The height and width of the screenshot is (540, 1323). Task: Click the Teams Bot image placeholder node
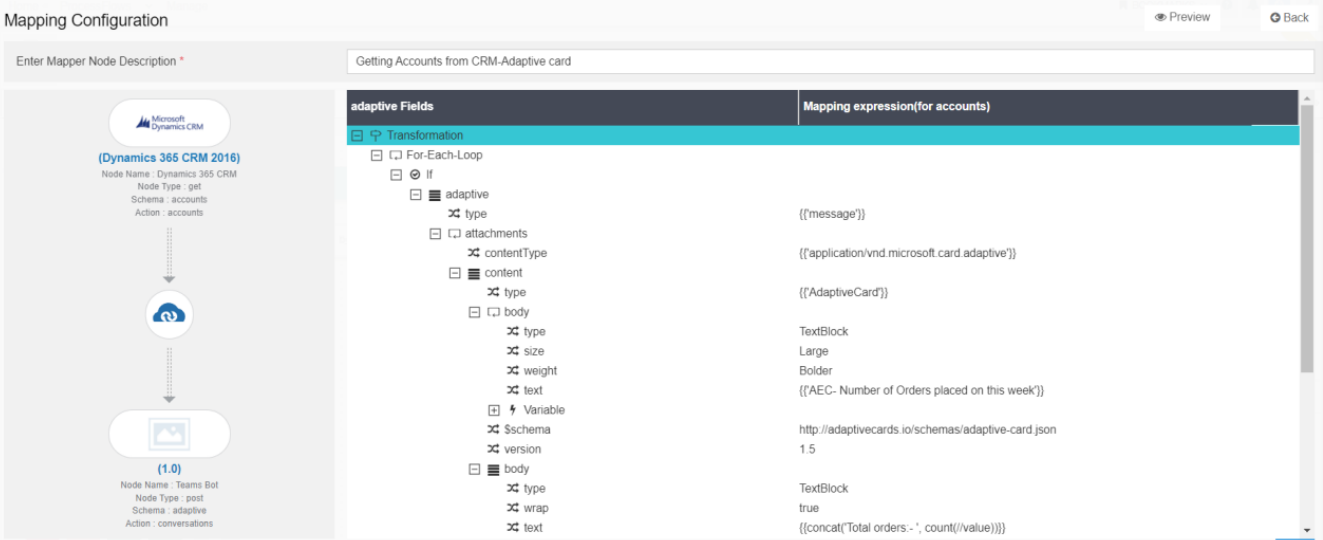(x=169, y=433)
